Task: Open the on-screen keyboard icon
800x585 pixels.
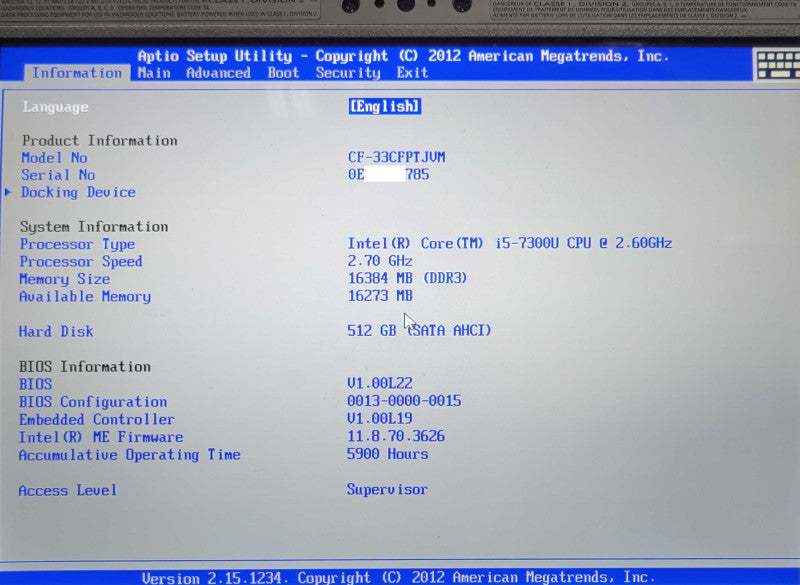Action: point(778,64)
